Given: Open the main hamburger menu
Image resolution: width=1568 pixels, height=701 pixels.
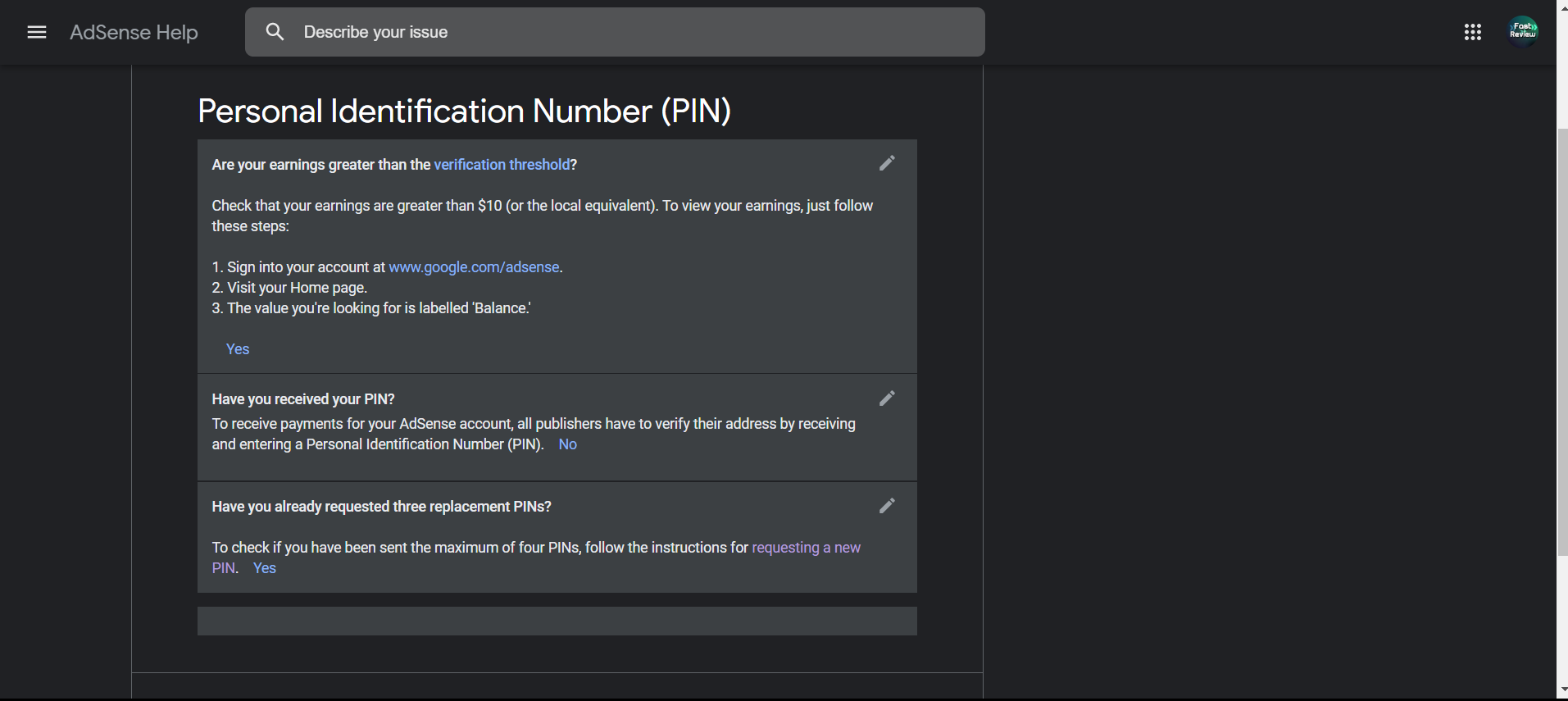Looking at the screenshot, I should tap(37, 32).
